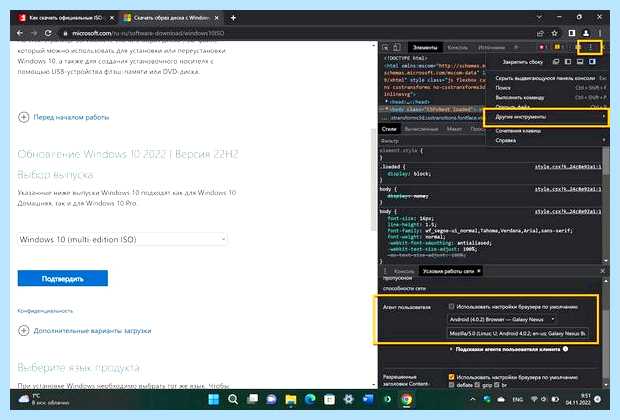The image size is (620, 420).
Task: Switch to the Источники DevTools tab
Action: pos(491,47)
